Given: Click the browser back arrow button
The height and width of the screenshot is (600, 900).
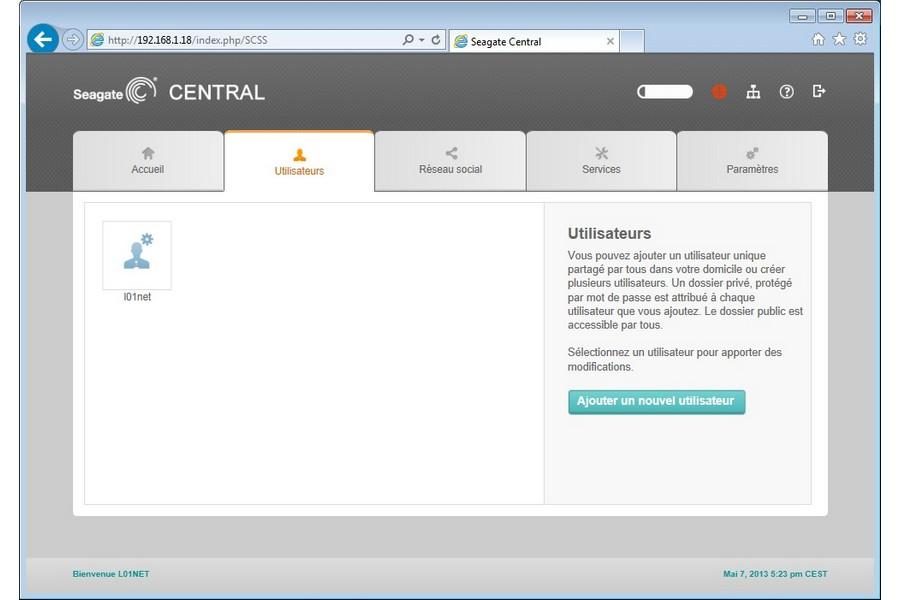Looking at the screenshot, I should tap(42, 39).
